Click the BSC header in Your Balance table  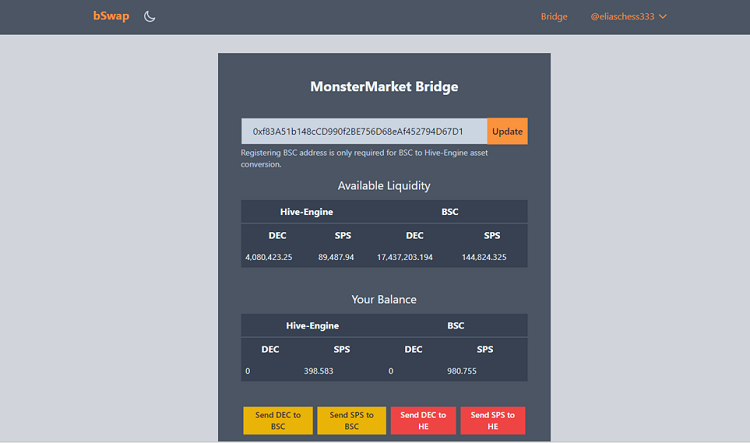click(x=456, y=326)
